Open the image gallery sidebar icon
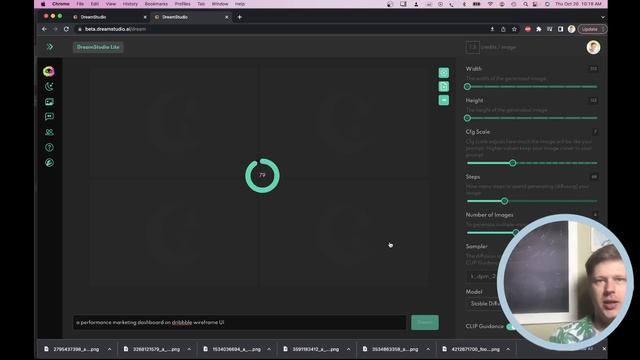Image resolution: width=640 pixels, height=360 pixels. (x=49, y=102)
